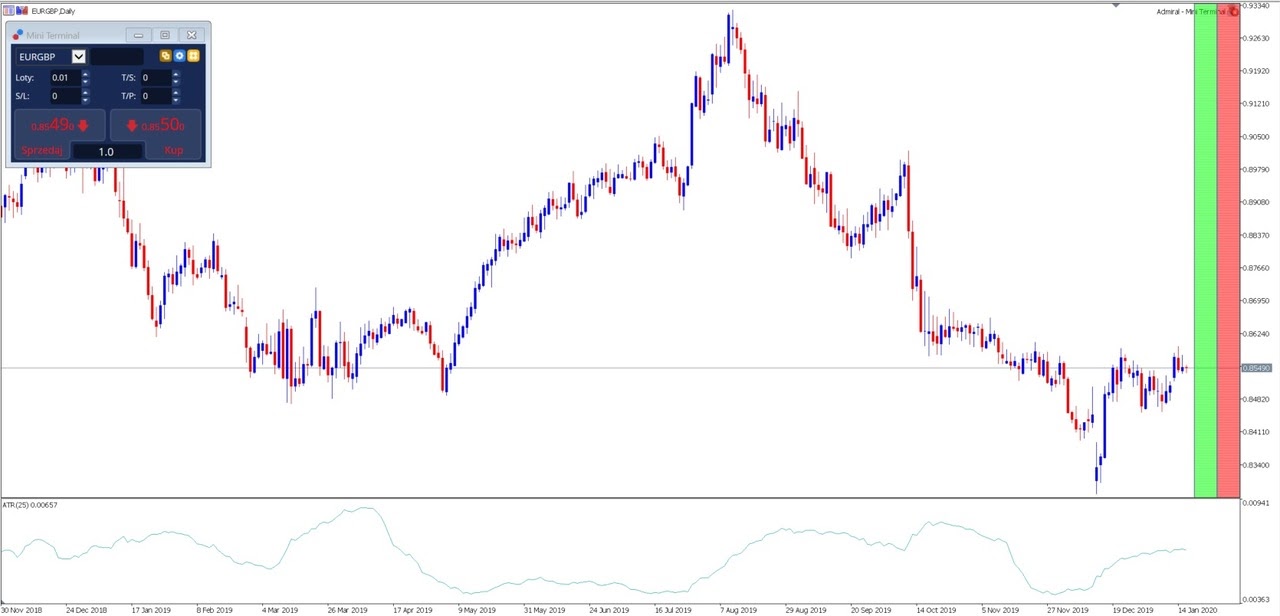This screenshot has height=616, width=1280.
Task: Click the Kup label
Action: pos(174,151)
